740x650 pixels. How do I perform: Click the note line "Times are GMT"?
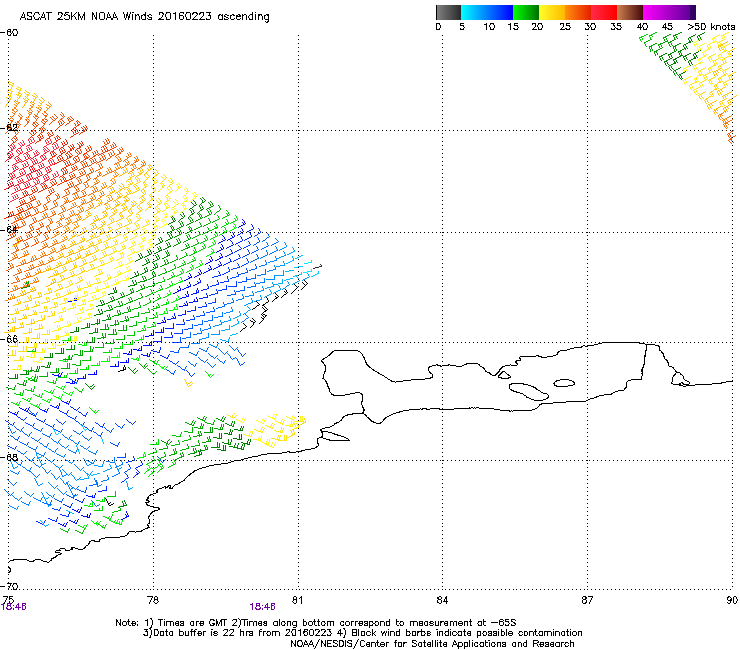click(x=193, y=623)
